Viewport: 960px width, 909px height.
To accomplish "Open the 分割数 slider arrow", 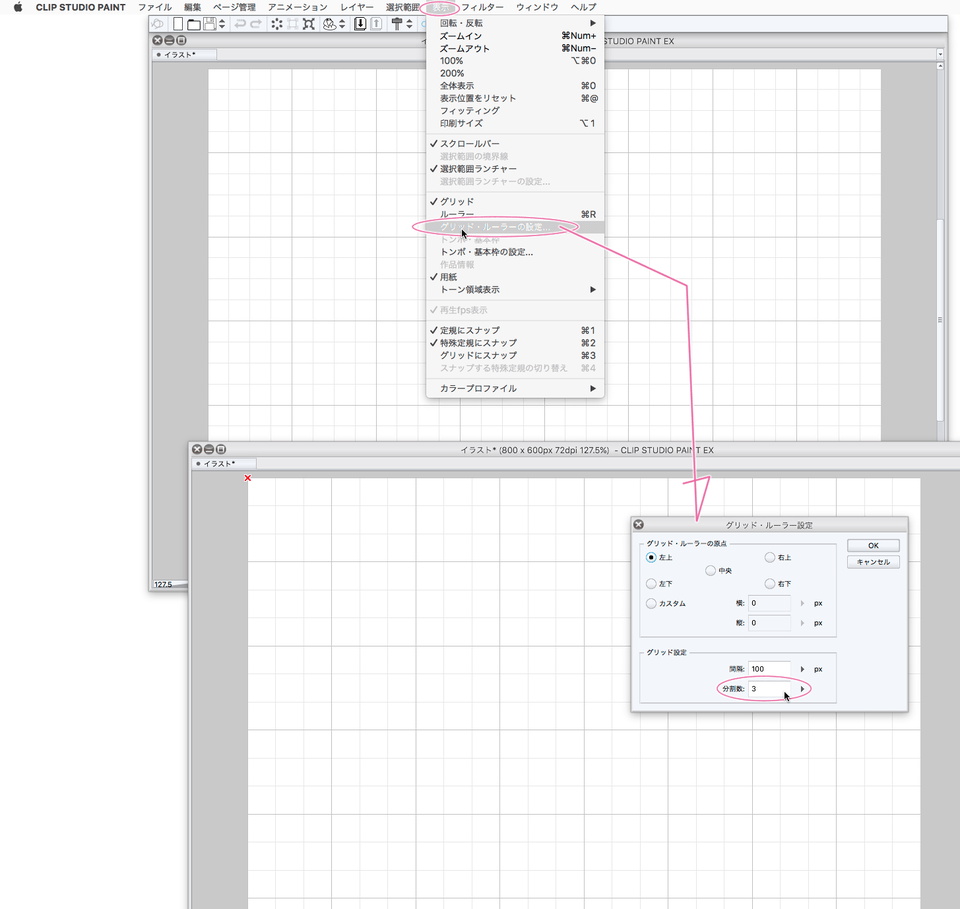I will [x=802, y=689].
